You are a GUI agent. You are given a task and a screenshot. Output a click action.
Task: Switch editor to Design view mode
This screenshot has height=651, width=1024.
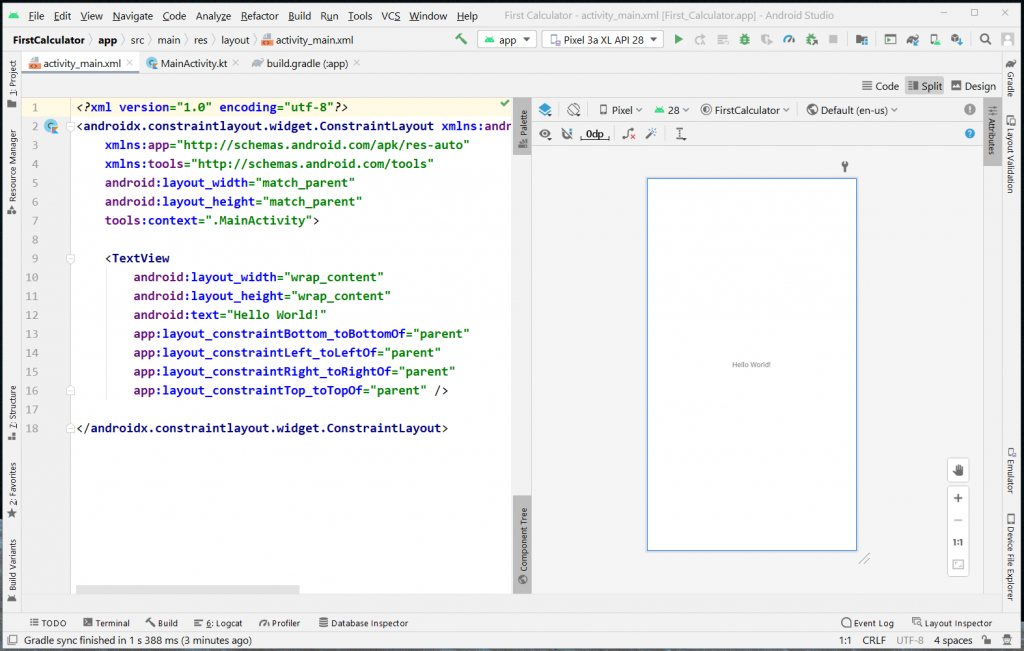973,86
